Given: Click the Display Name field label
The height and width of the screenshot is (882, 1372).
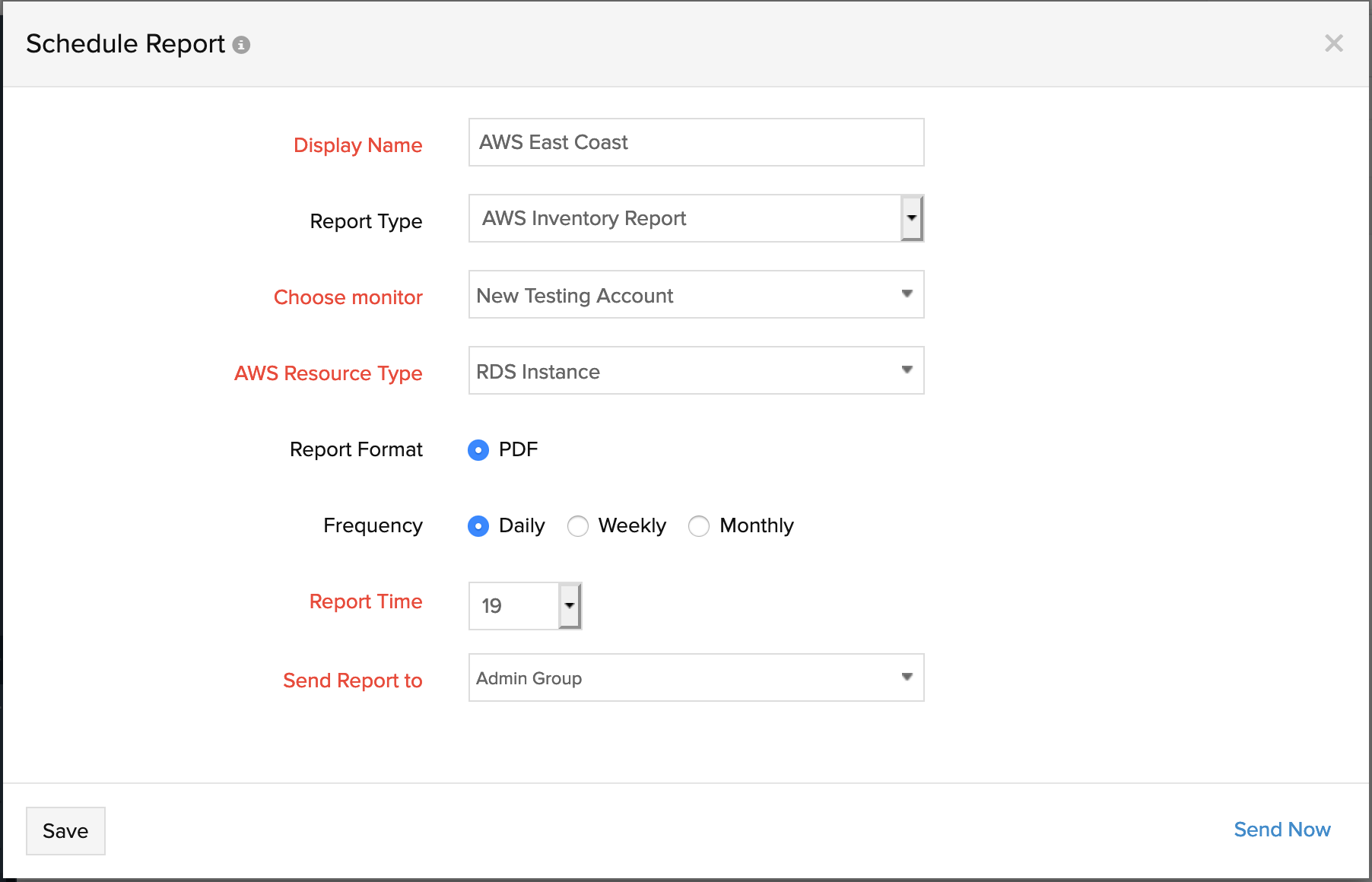Looking at the screenshot, I should point(357,145).
